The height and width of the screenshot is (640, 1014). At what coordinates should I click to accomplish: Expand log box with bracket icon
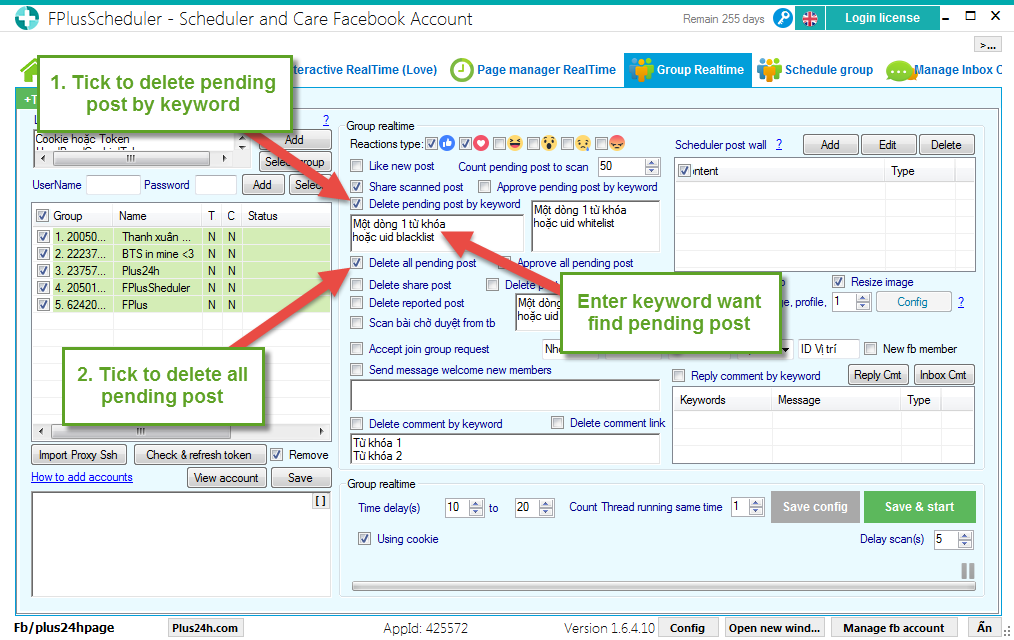click(321, 501)
